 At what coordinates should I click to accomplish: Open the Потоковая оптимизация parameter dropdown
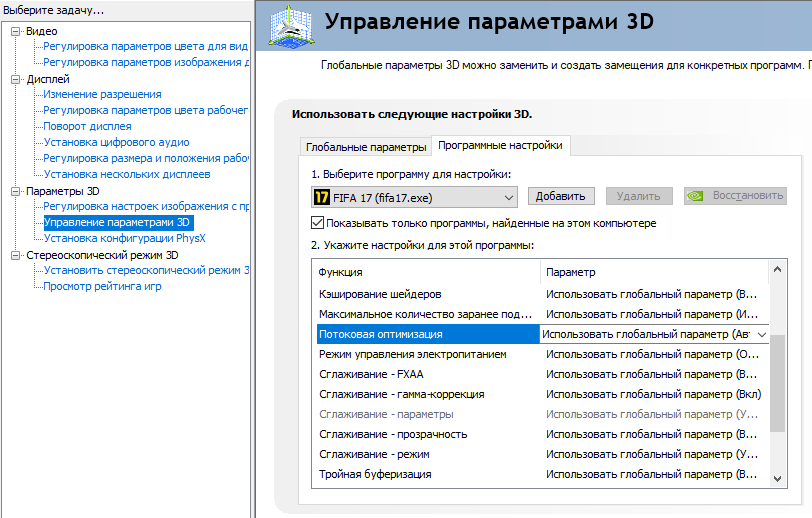761,334
